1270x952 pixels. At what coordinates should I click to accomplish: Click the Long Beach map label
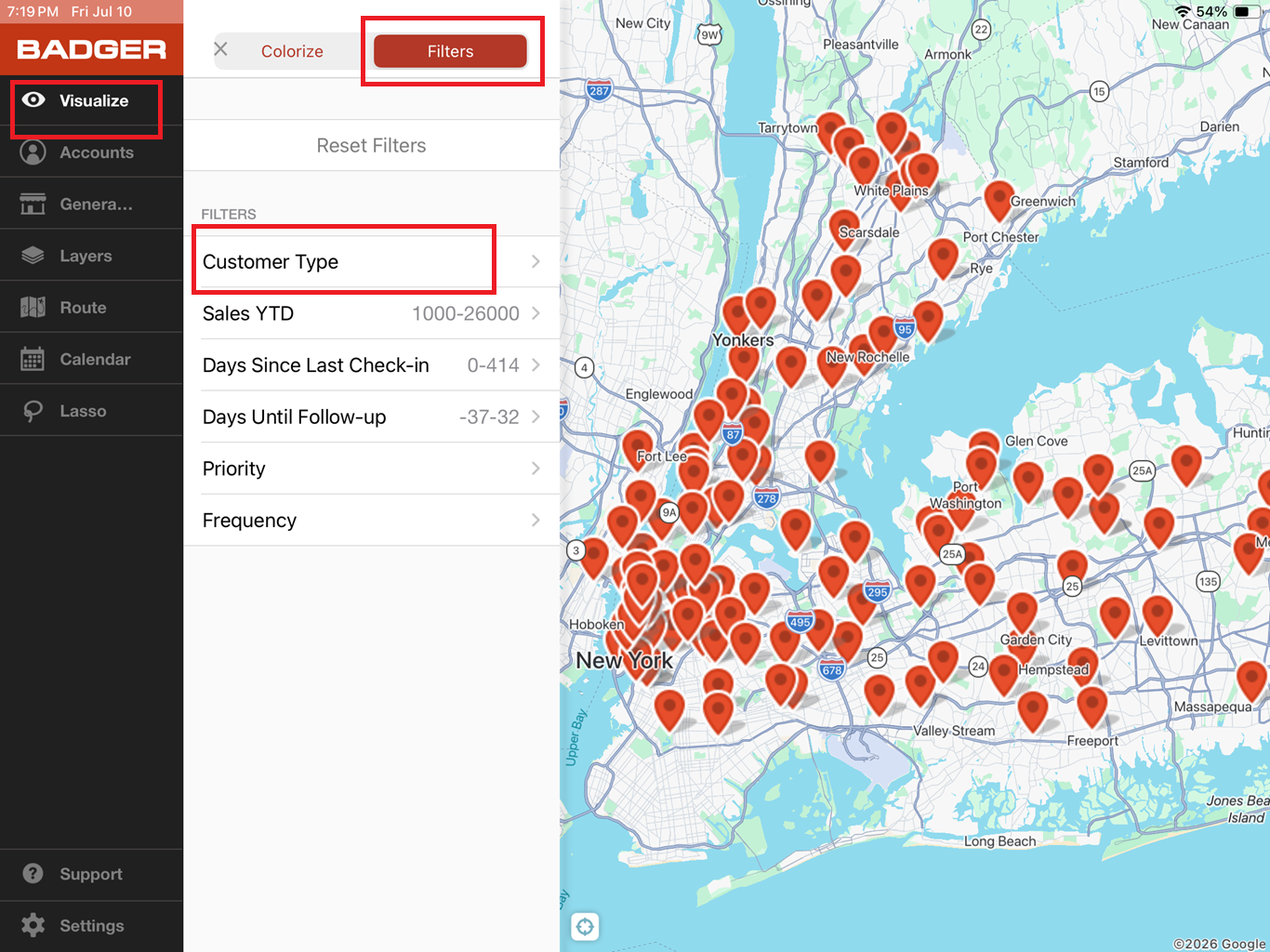click(x=999, y=841)
